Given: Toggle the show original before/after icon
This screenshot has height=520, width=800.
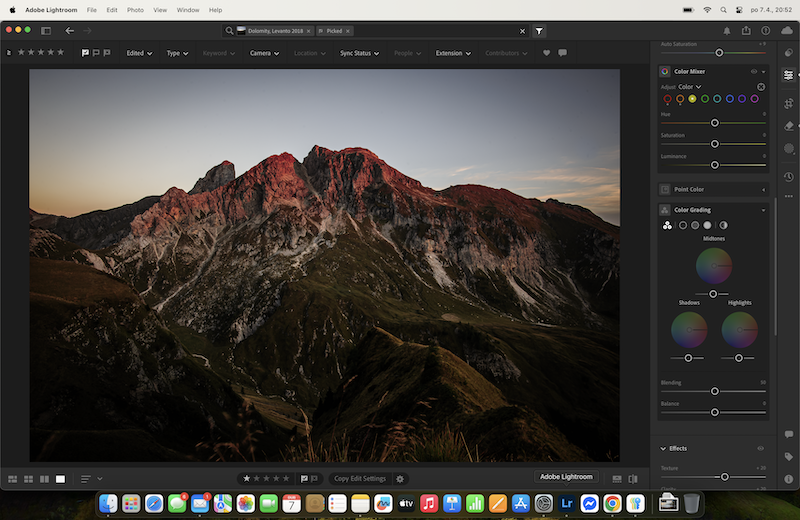Looking at the screenshot, I should 633,479.
